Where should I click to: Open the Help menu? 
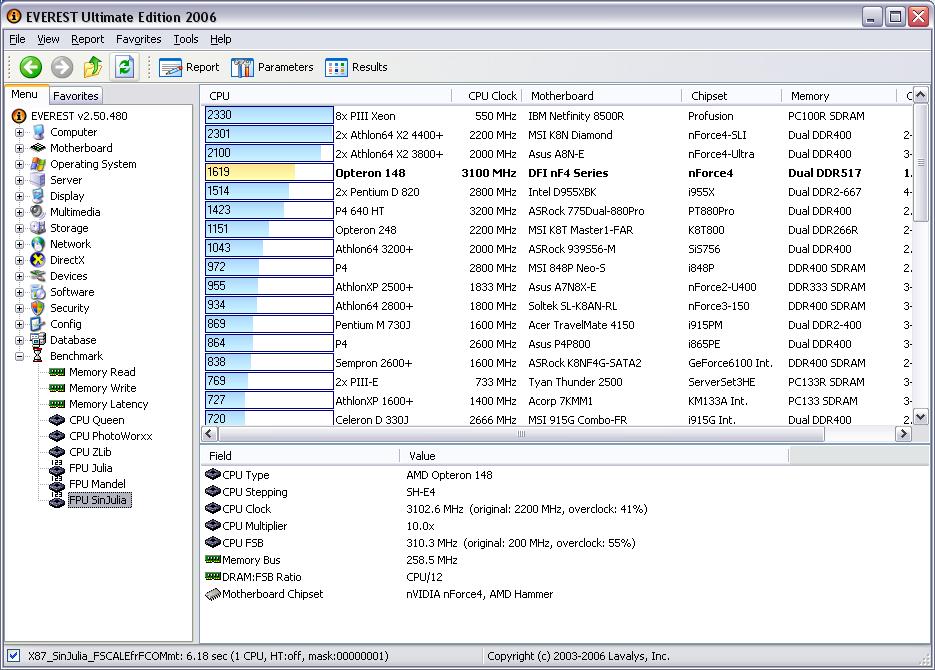(x=221, y=39)
